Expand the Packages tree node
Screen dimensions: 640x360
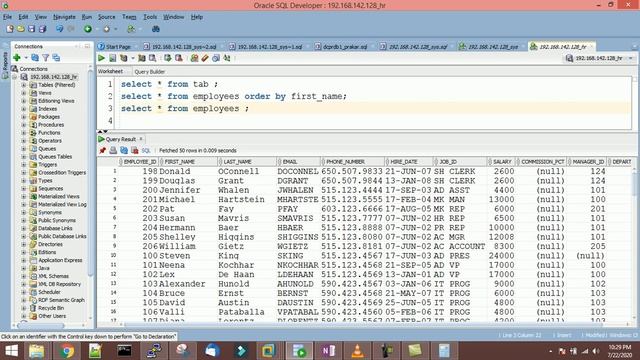coord(24,117)
